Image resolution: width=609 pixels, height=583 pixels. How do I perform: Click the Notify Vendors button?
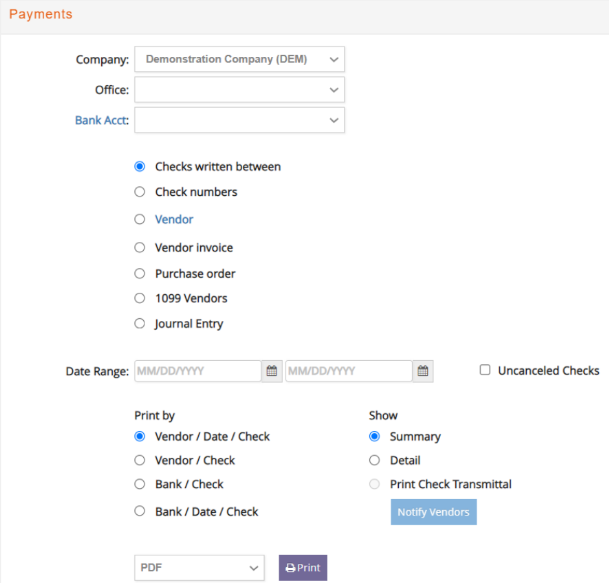pyautogui.click(x=433, y=512)
